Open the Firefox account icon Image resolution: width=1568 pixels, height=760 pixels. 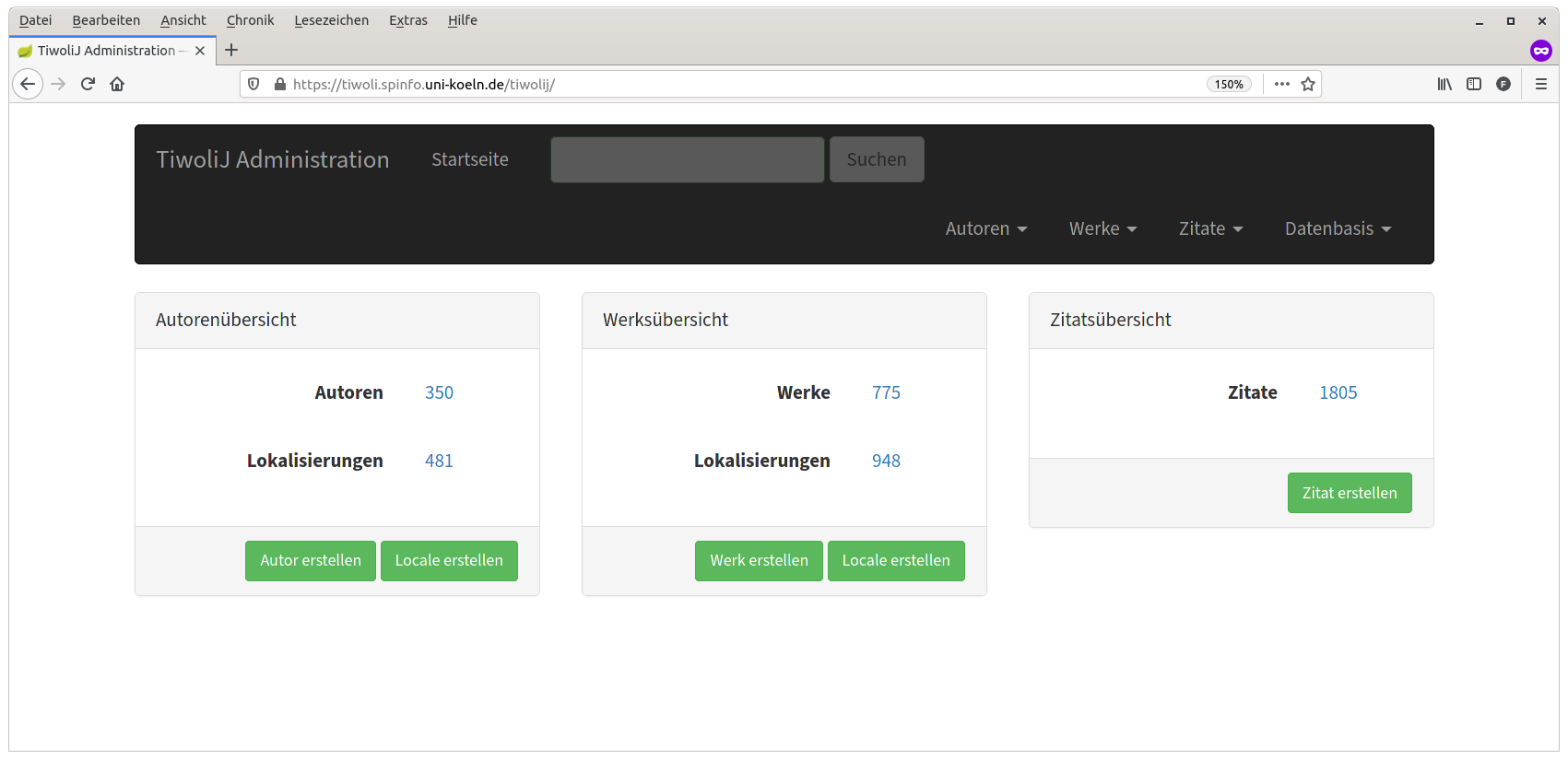[x=1503, y=84]
